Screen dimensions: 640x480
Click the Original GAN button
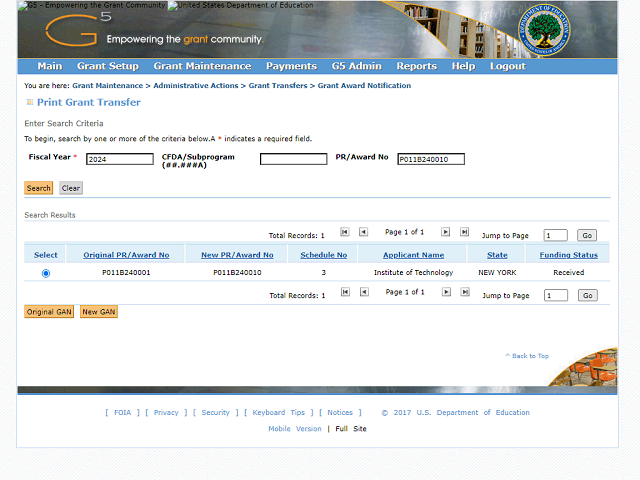point(49,312)
